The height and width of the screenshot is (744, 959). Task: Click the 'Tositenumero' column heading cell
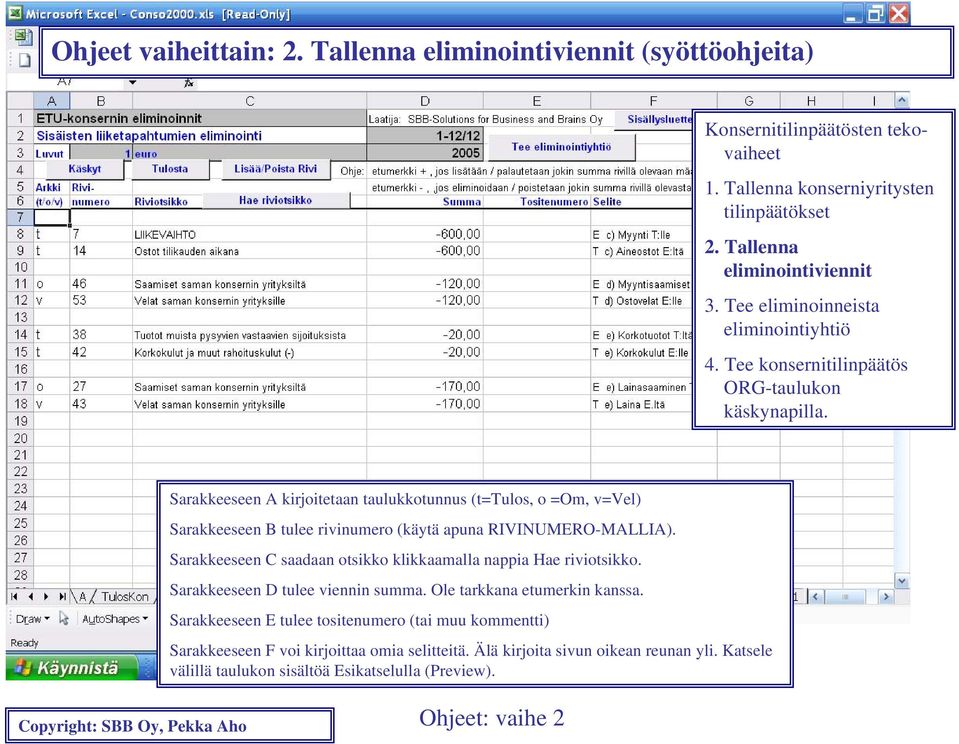(x=536, y=201)
